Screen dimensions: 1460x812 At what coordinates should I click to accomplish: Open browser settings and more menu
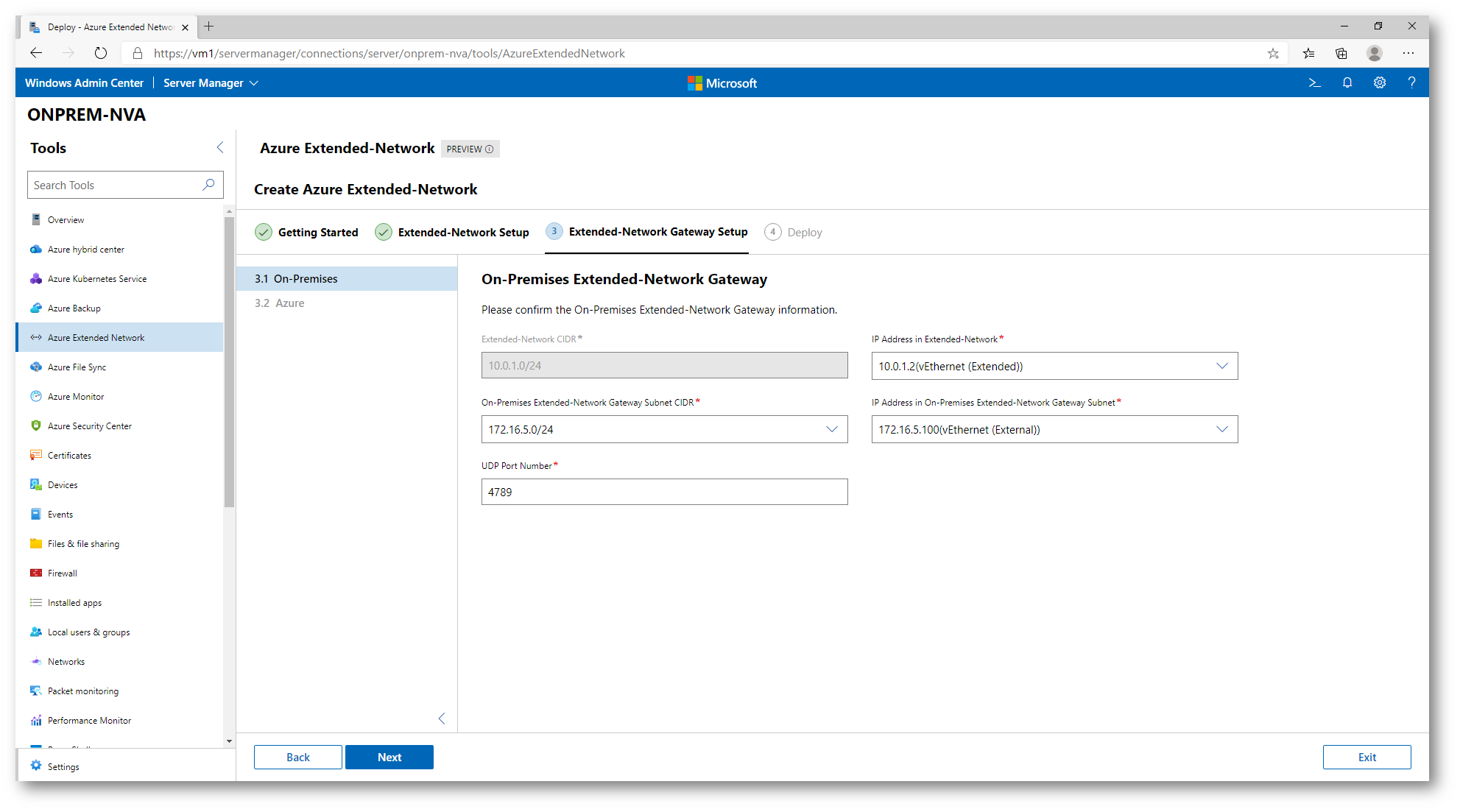pos(1408,53)
